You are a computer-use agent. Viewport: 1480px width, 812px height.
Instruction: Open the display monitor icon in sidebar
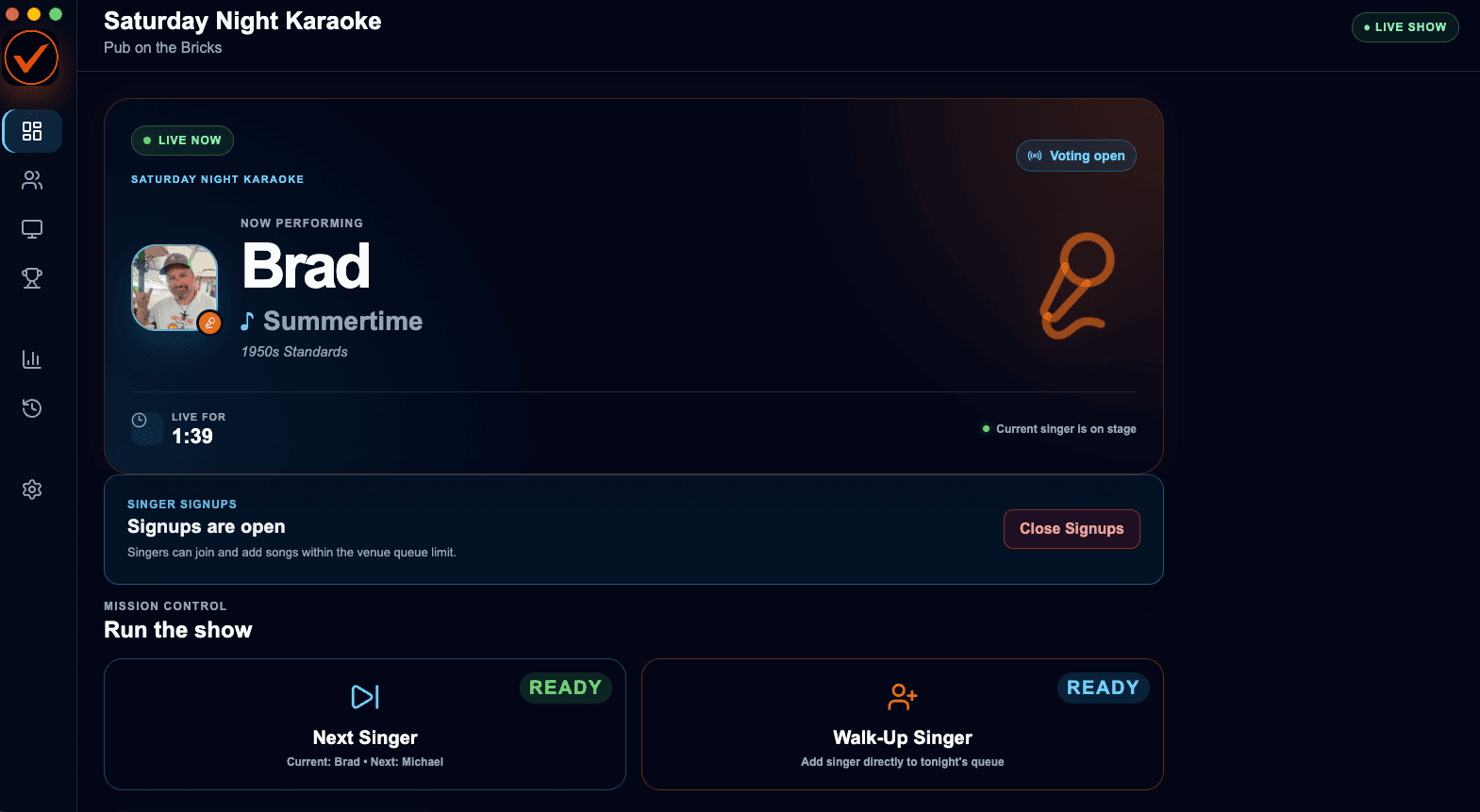(32, 229)
